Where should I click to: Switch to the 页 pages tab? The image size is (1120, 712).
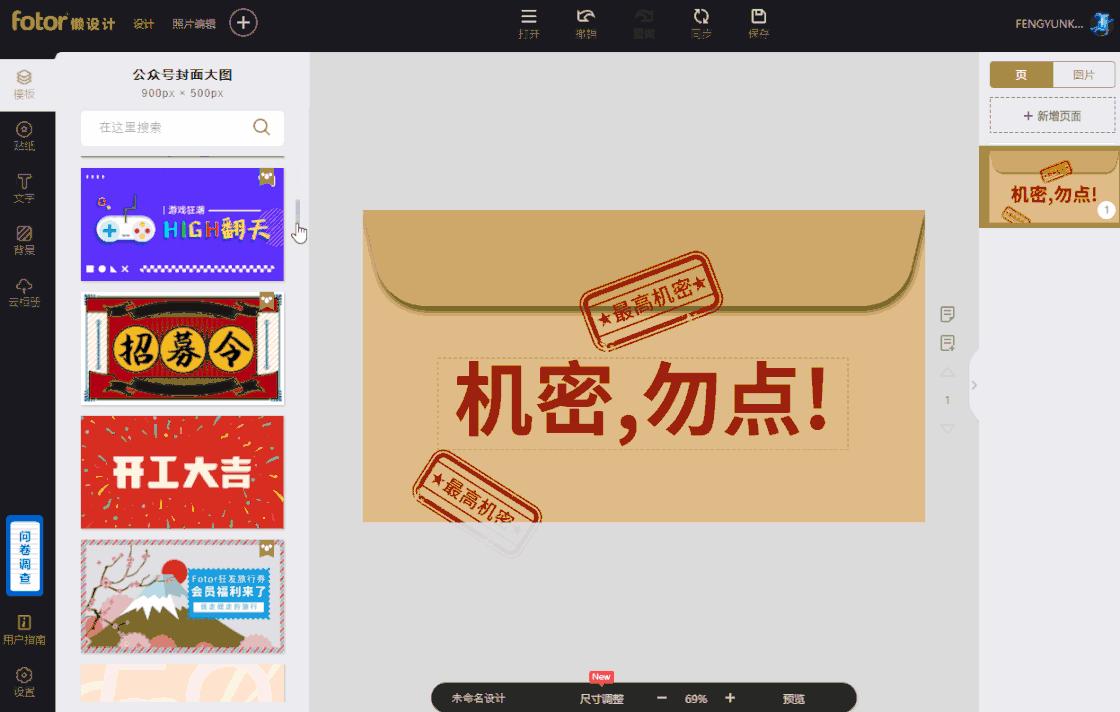(1021, 75)
